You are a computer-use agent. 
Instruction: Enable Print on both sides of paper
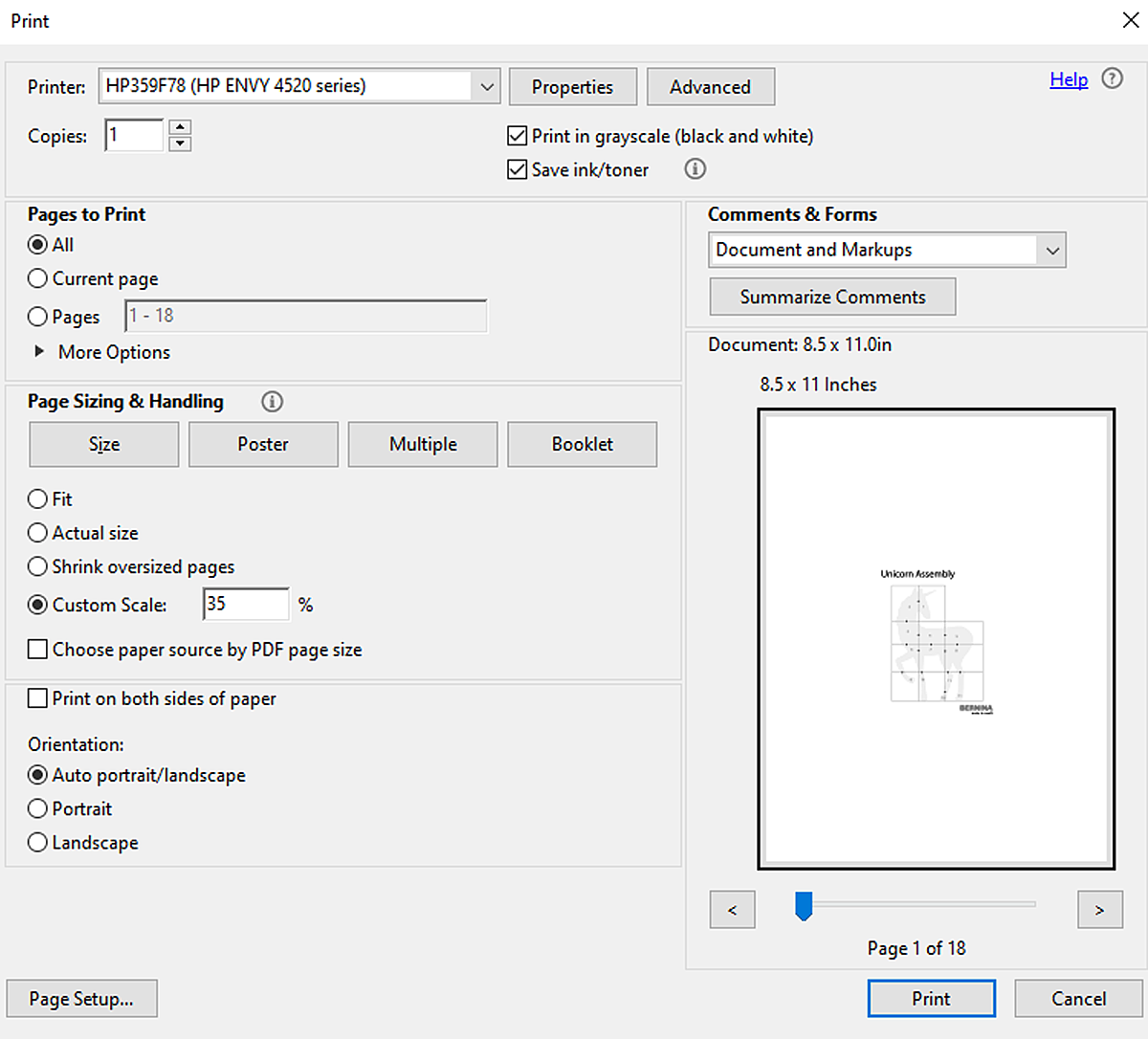37,698
